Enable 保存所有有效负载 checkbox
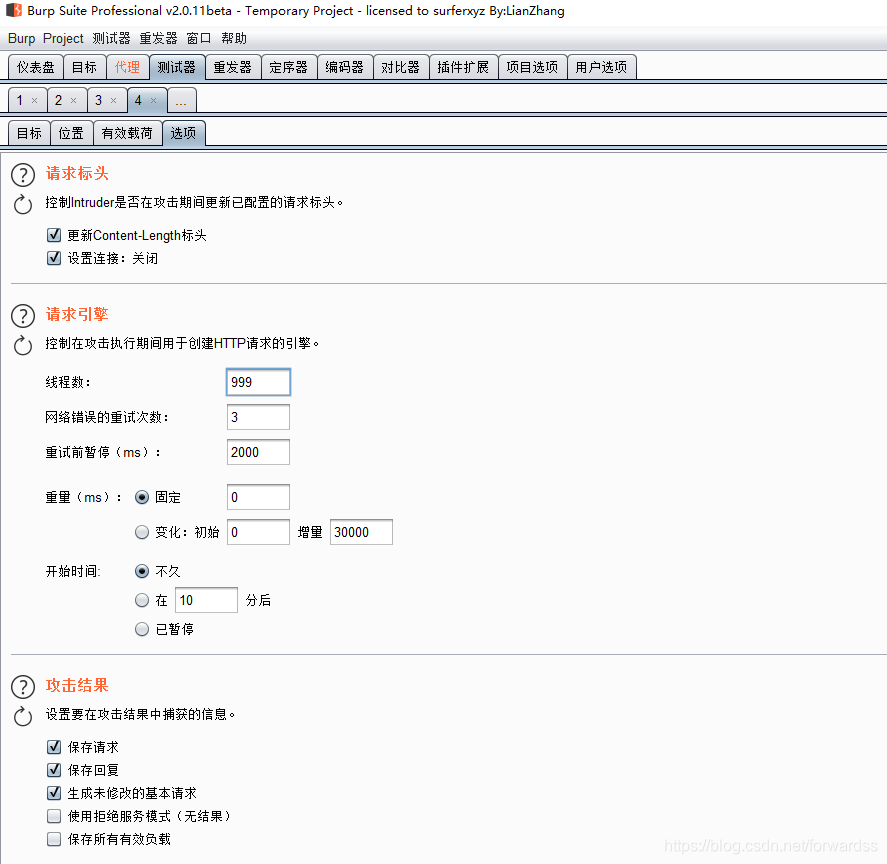 click(x=54, y=839)
